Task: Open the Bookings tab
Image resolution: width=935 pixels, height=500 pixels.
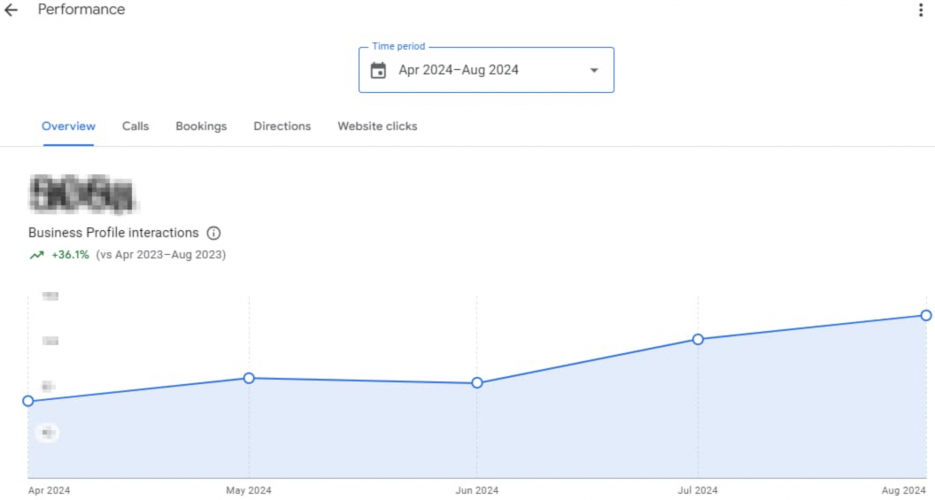Action: click(x=201, y=126)
